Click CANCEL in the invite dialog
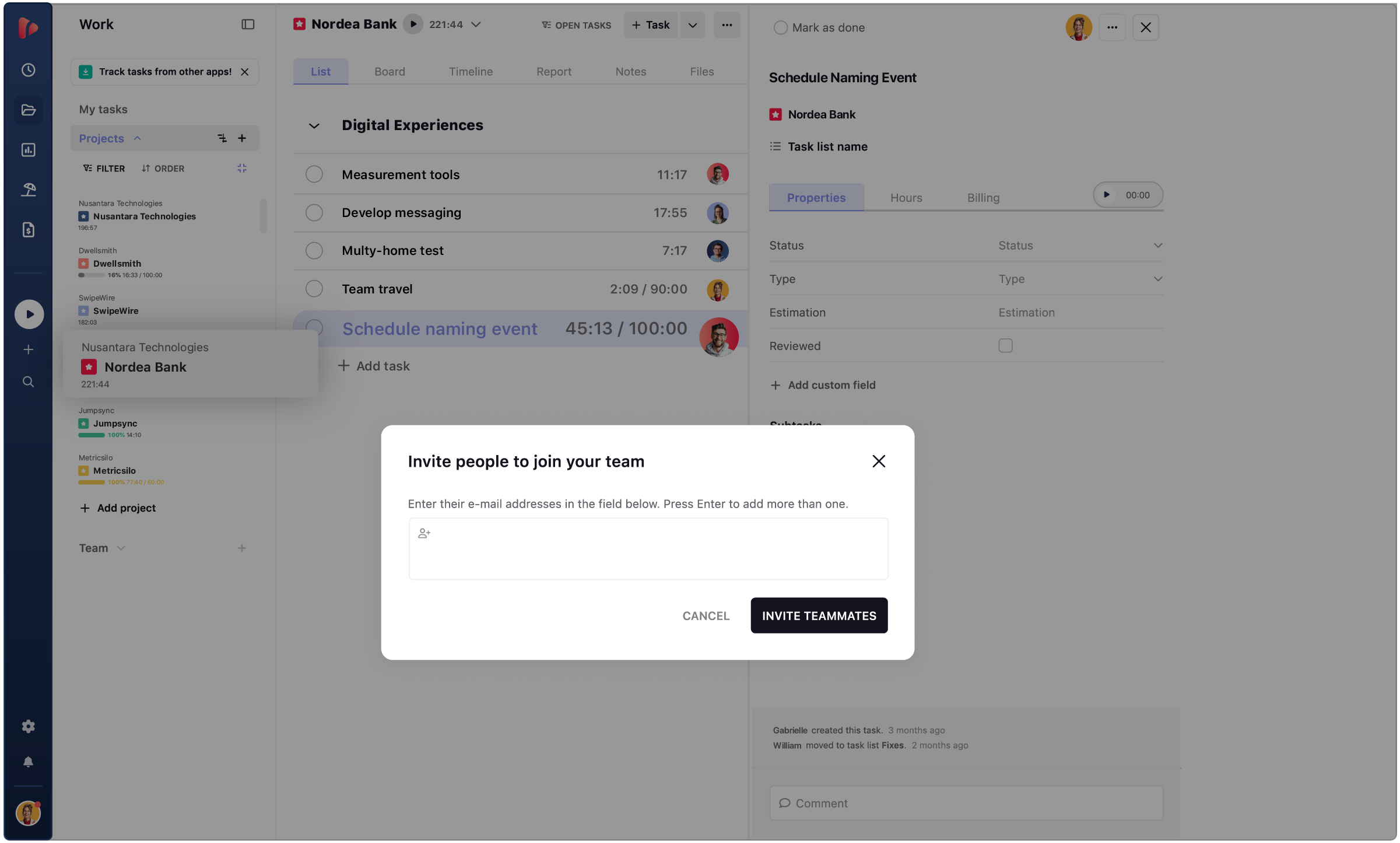1400x843 pixels. (706, 616)
